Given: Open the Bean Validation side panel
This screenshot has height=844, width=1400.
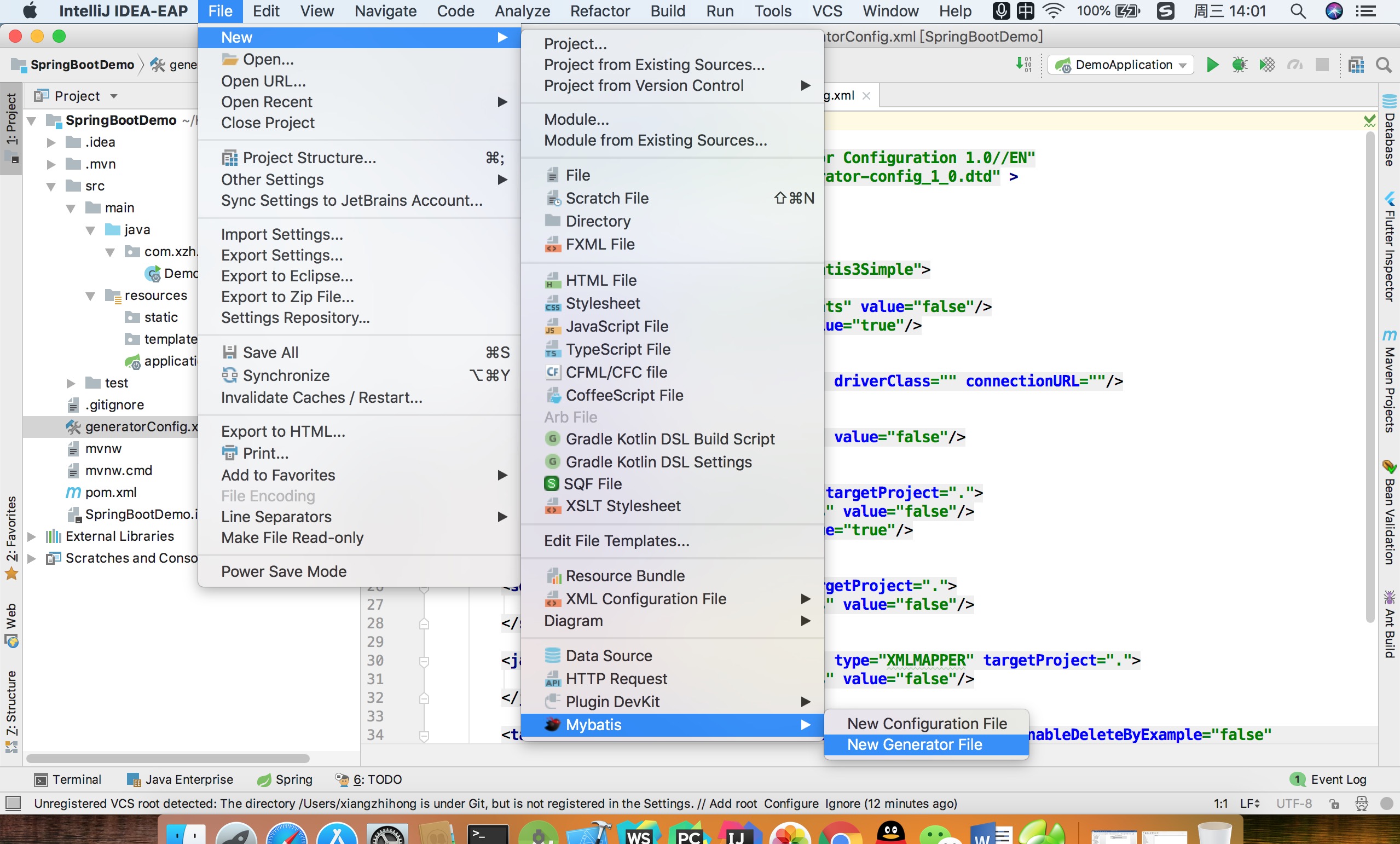Looking at the screenshot, I should click(x=1389, y=512).
